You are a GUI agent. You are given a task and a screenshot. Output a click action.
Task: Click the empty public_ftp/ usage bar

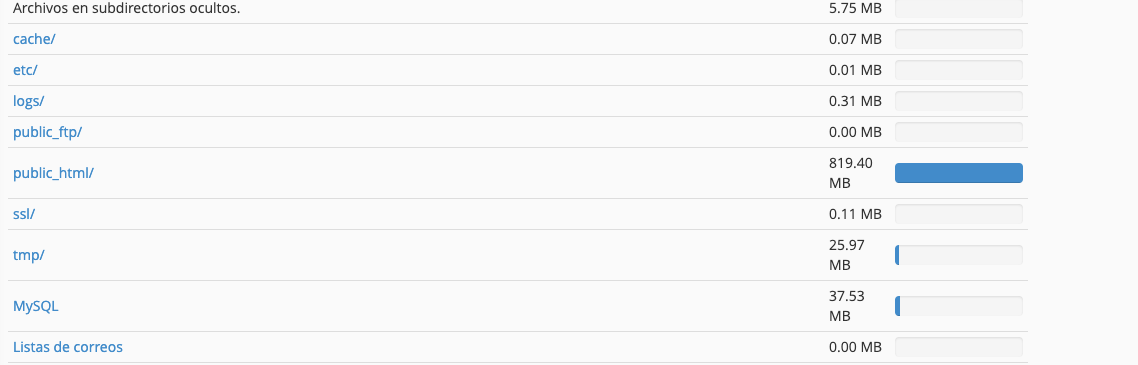959,132
